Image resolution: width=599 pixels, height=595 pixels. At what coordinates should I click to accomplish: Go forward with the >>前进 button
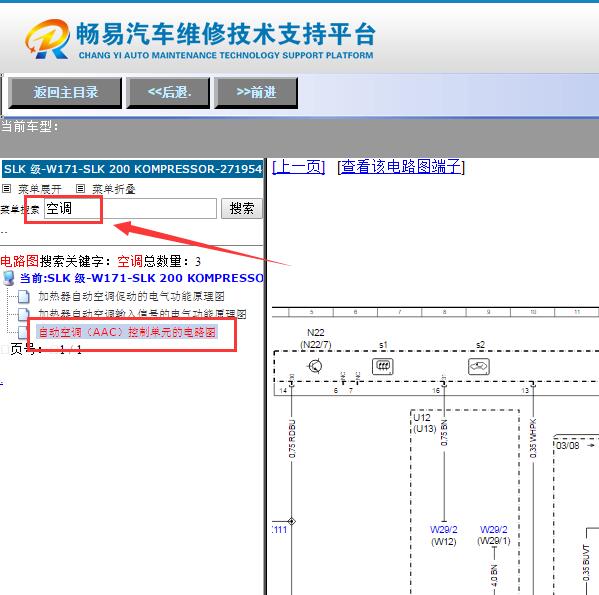coord(256,93)
